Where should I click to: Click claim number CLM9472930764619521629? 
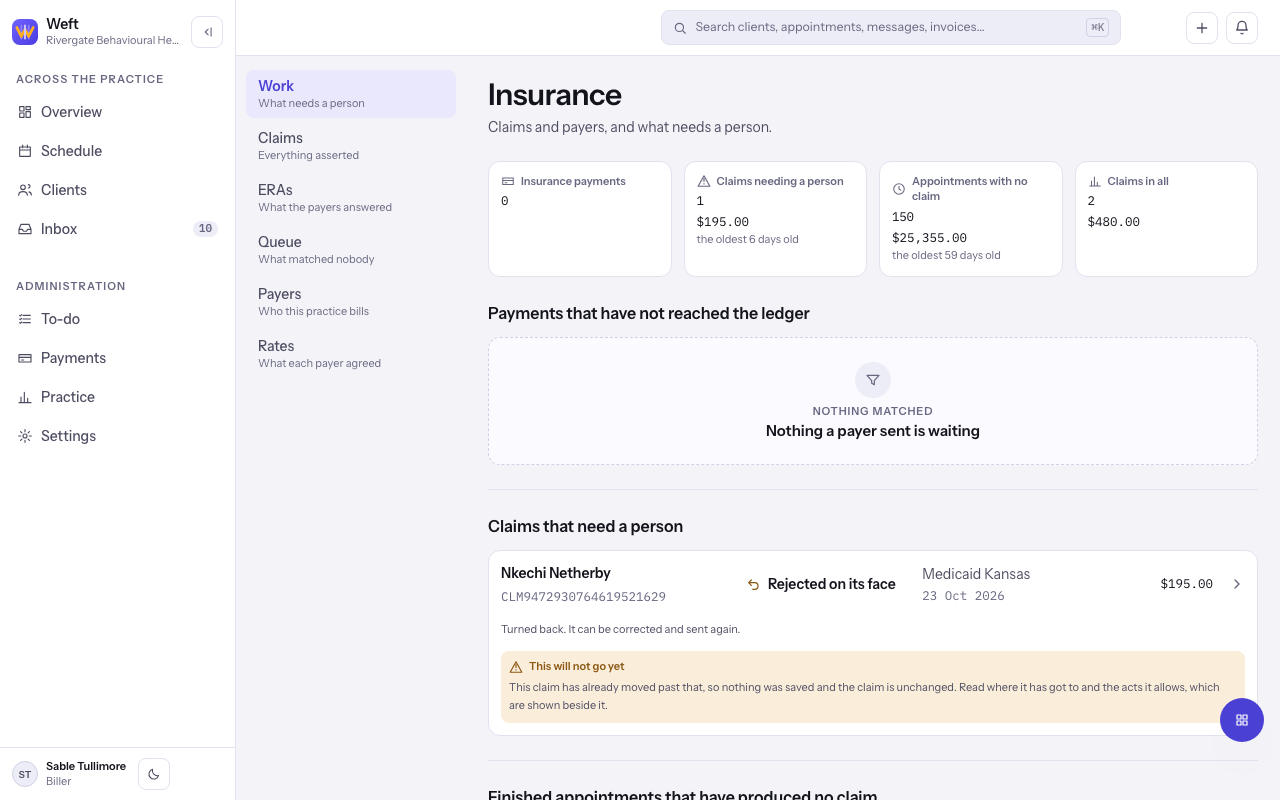(583, 597)
